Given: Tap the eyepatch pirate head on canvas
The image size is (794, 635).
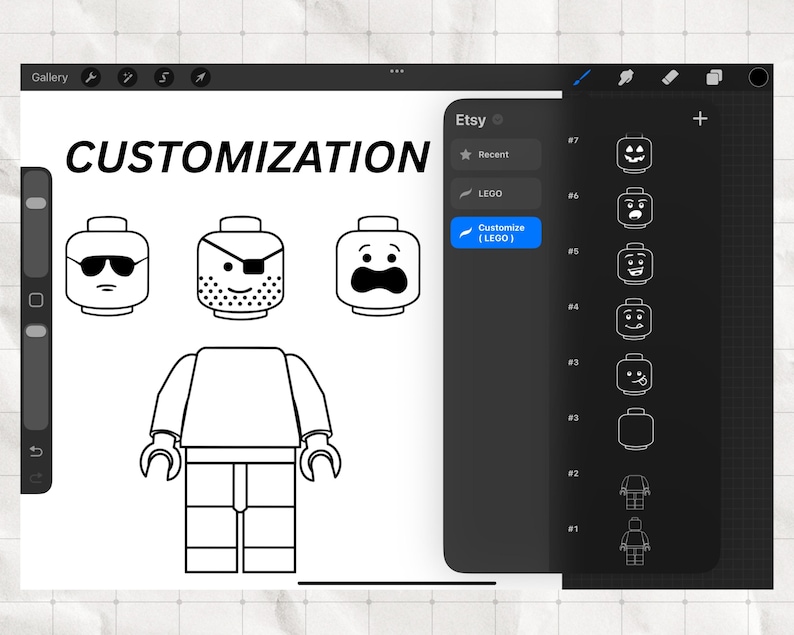Looking at the screenshot, I should (x=241, y=268).
